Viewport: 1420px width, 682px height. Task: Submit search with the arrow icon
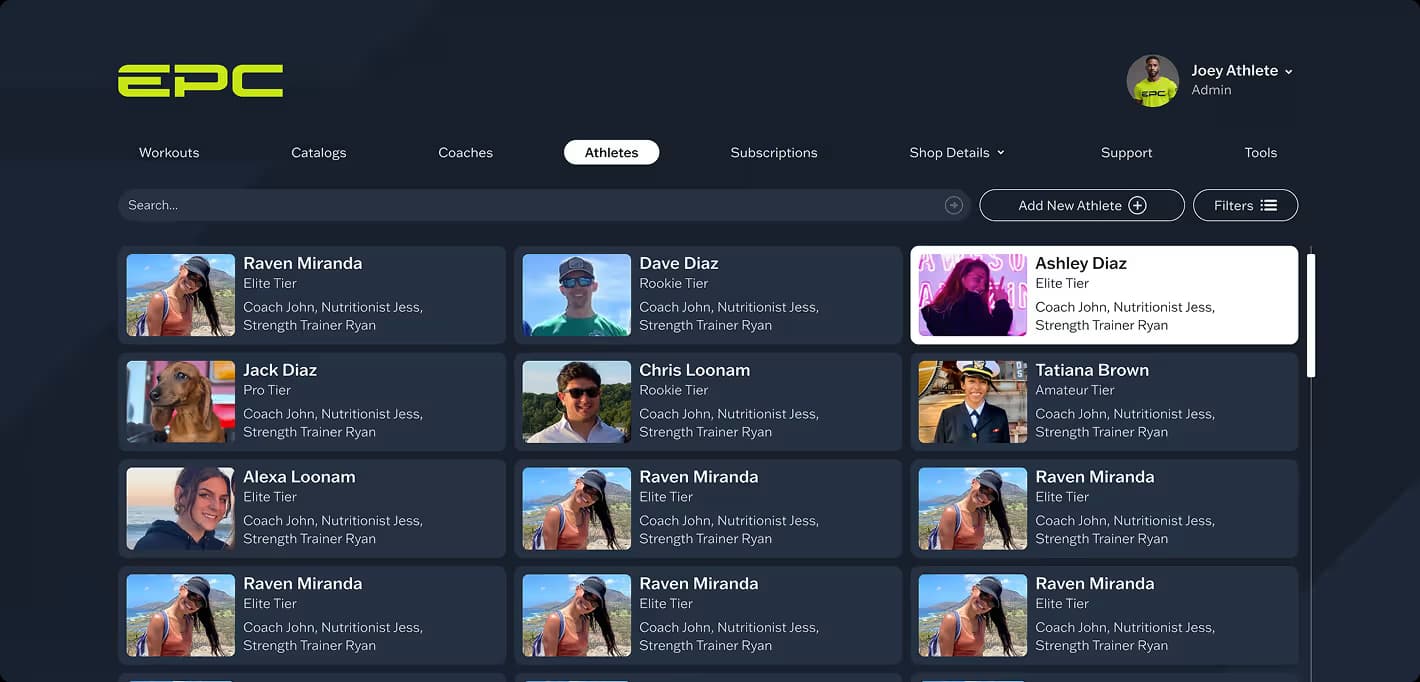pos(954,205)
